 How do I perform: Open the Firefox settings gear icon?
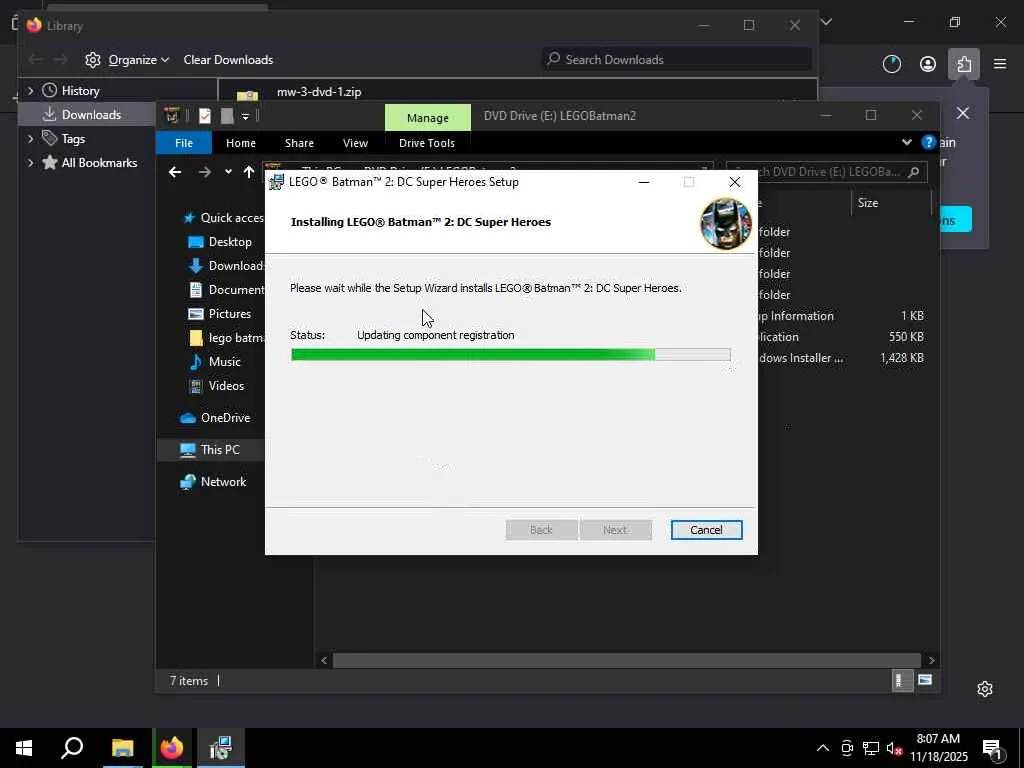tap(985, 689)
